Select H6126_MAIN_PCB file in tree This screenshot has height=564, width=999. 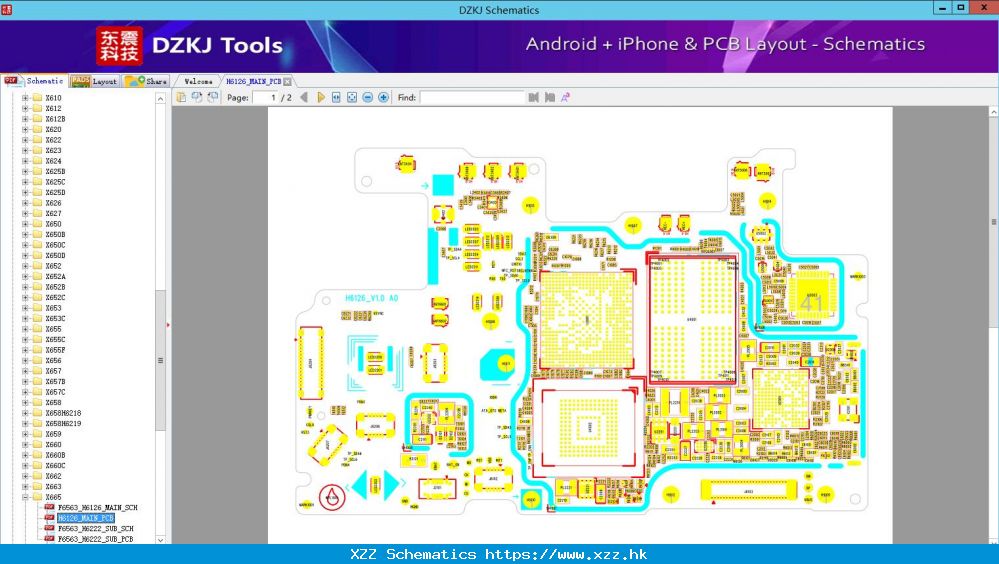pyautogui.click(x=85, y=518)
